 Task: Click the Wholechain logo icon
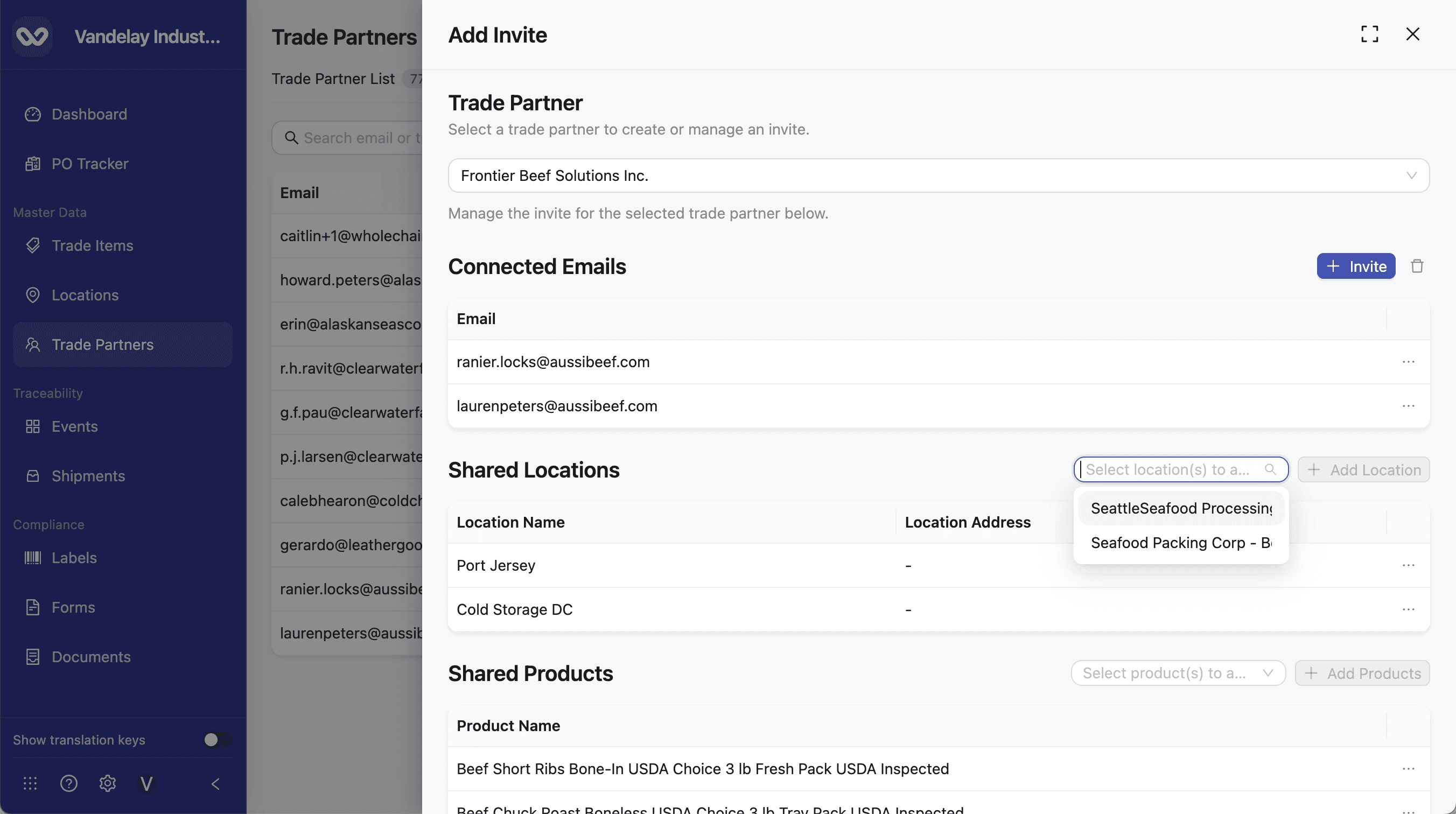point(32,37)
